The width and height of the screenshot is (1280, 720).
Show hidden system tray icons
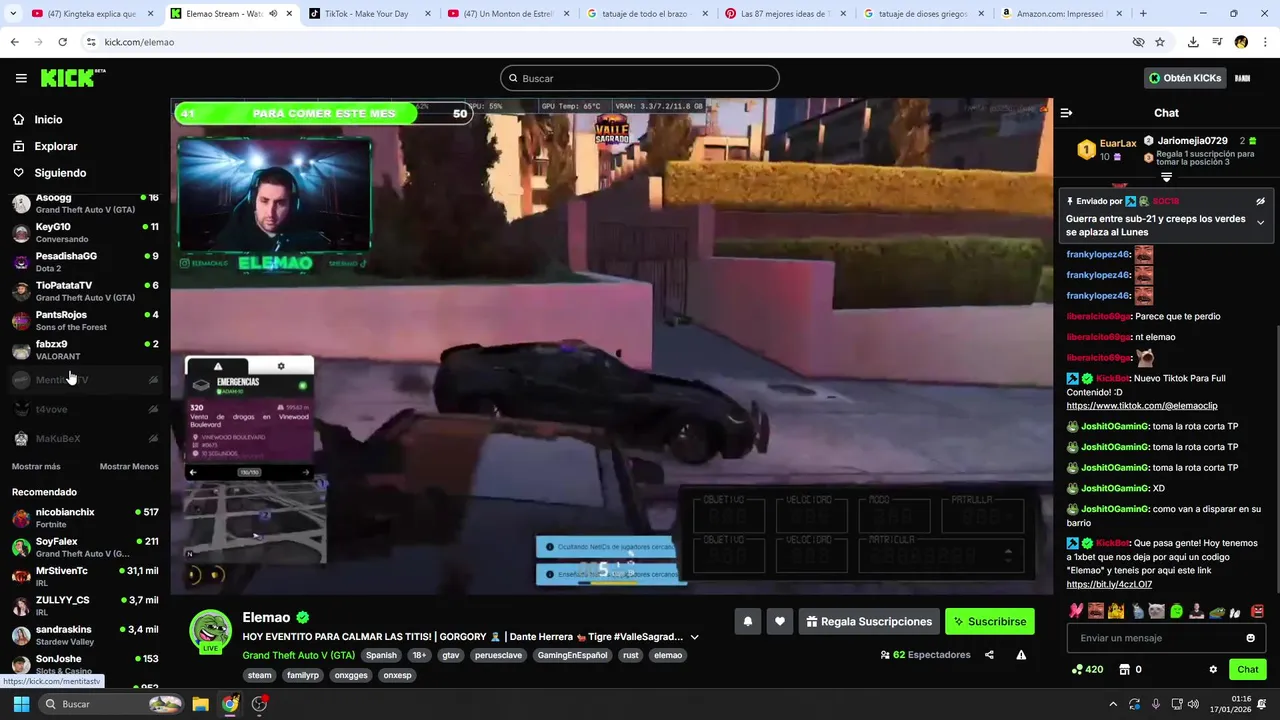1113,704
